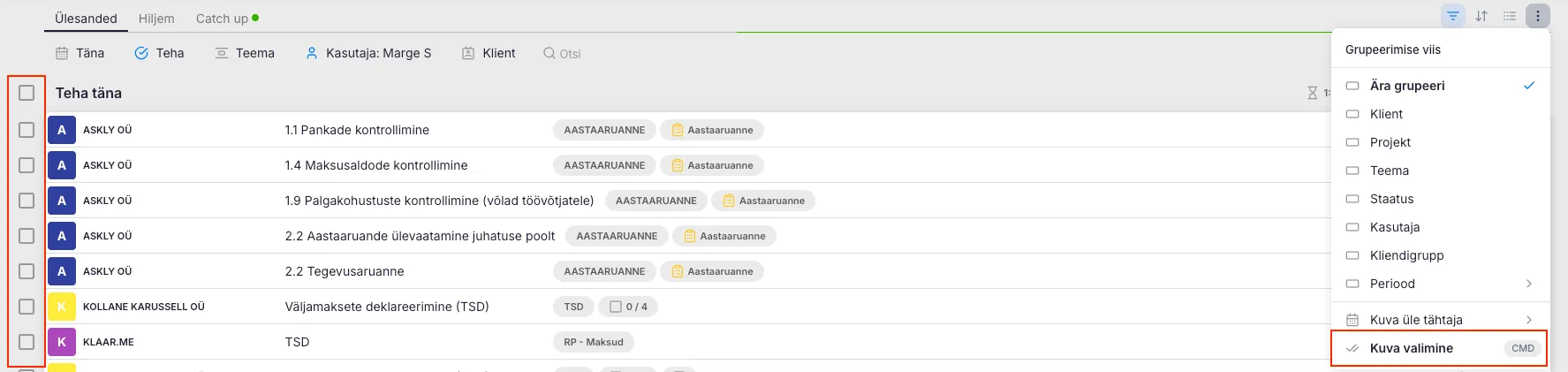
Task: Tick the select-all checkbox beside Teha täna
Action: (27, 93)
